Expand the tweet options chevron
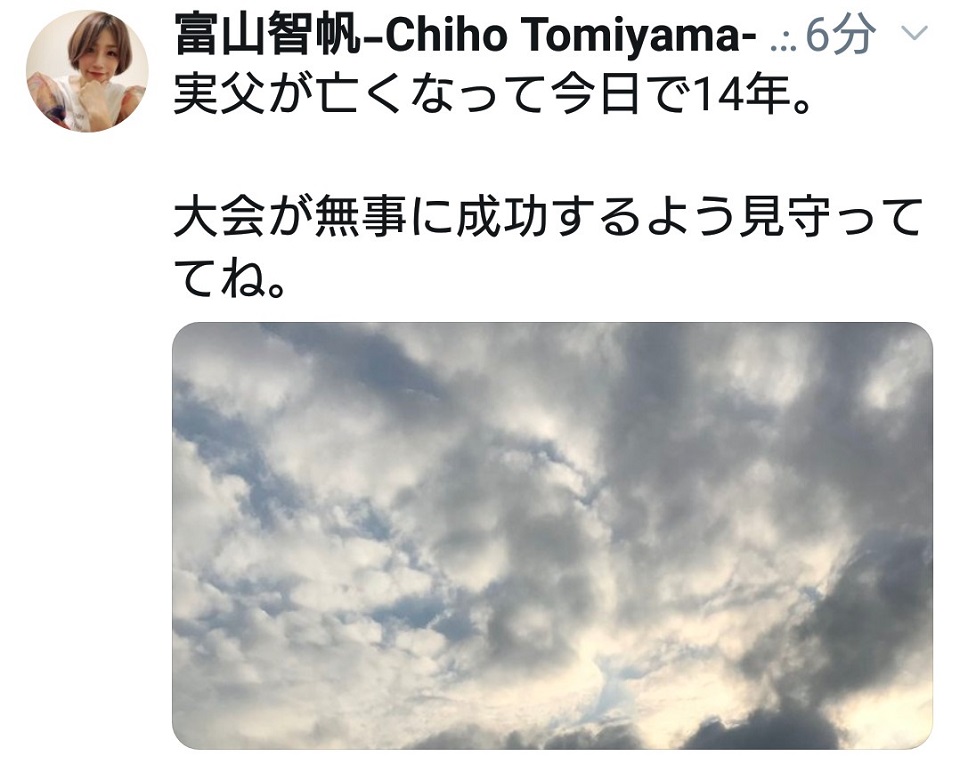 click(915, 33)
